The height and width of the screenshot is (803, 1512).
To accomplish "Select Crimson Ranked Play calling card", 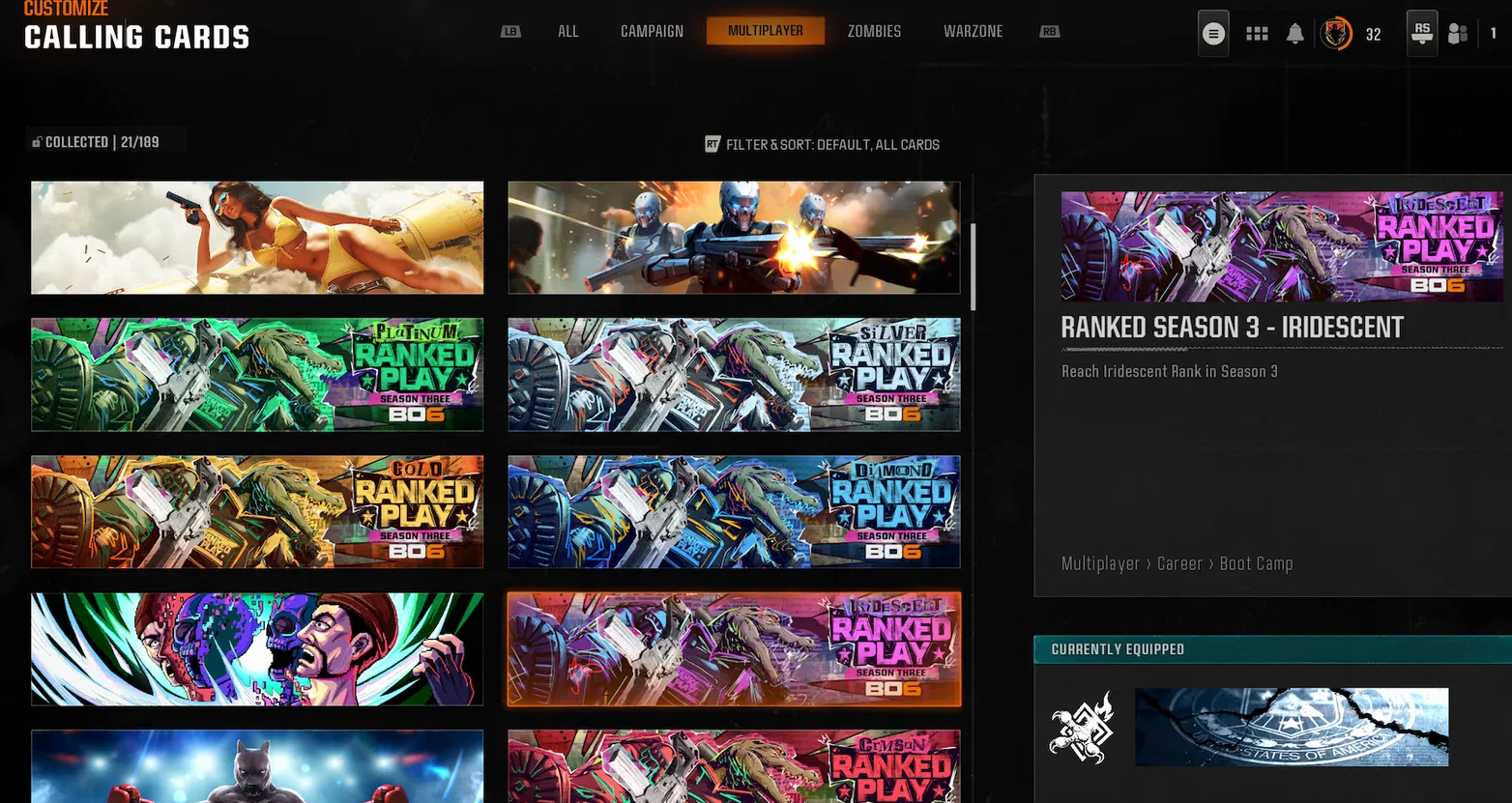I will [734, 766].
